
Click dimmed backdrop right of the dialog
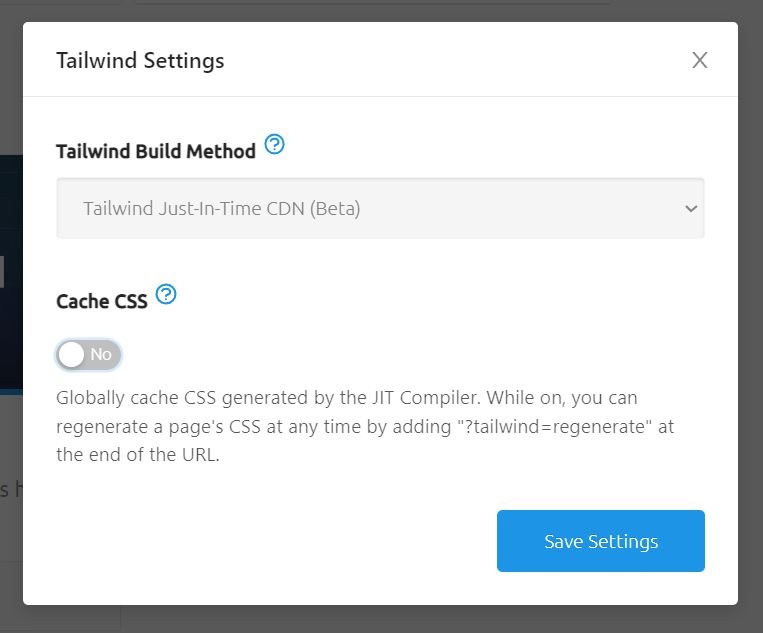pyautogui.click(x=751, y=300)
